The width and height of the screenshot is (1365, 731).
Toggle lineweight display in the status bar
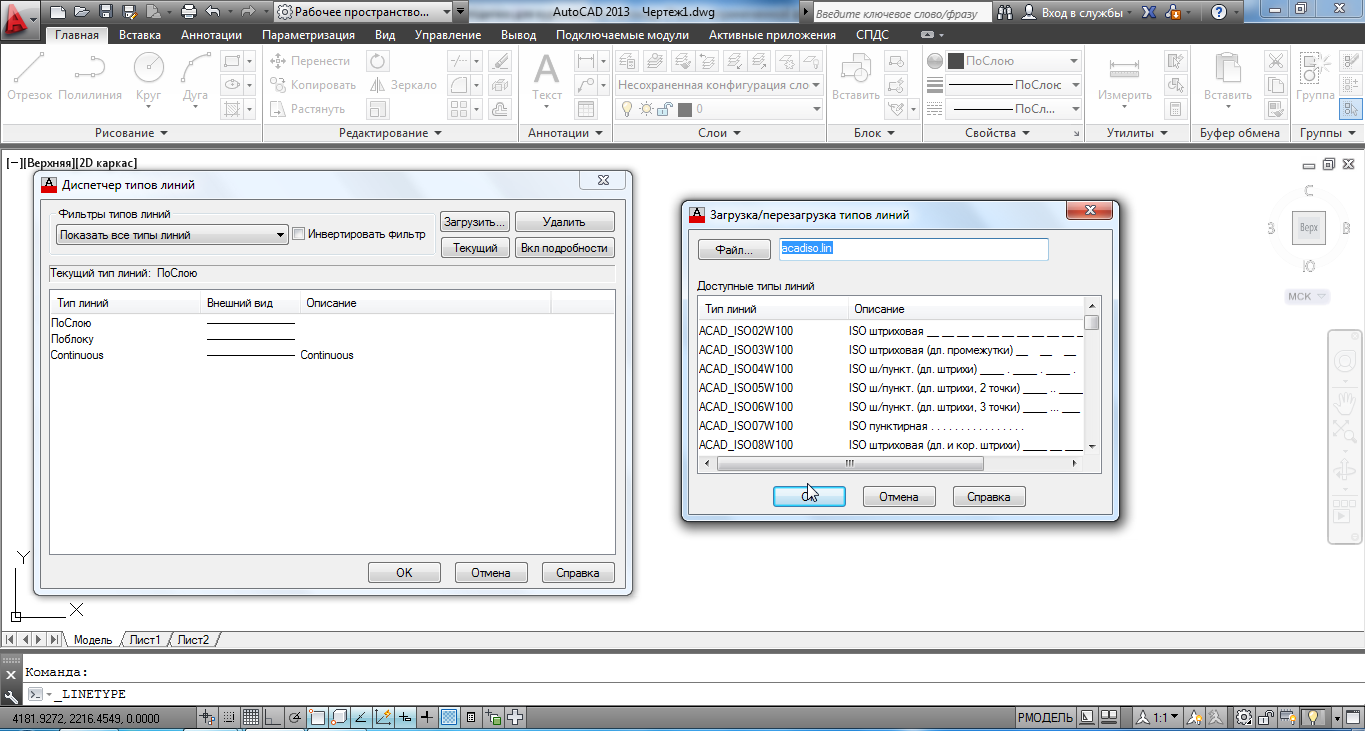[x=427, y=717]
